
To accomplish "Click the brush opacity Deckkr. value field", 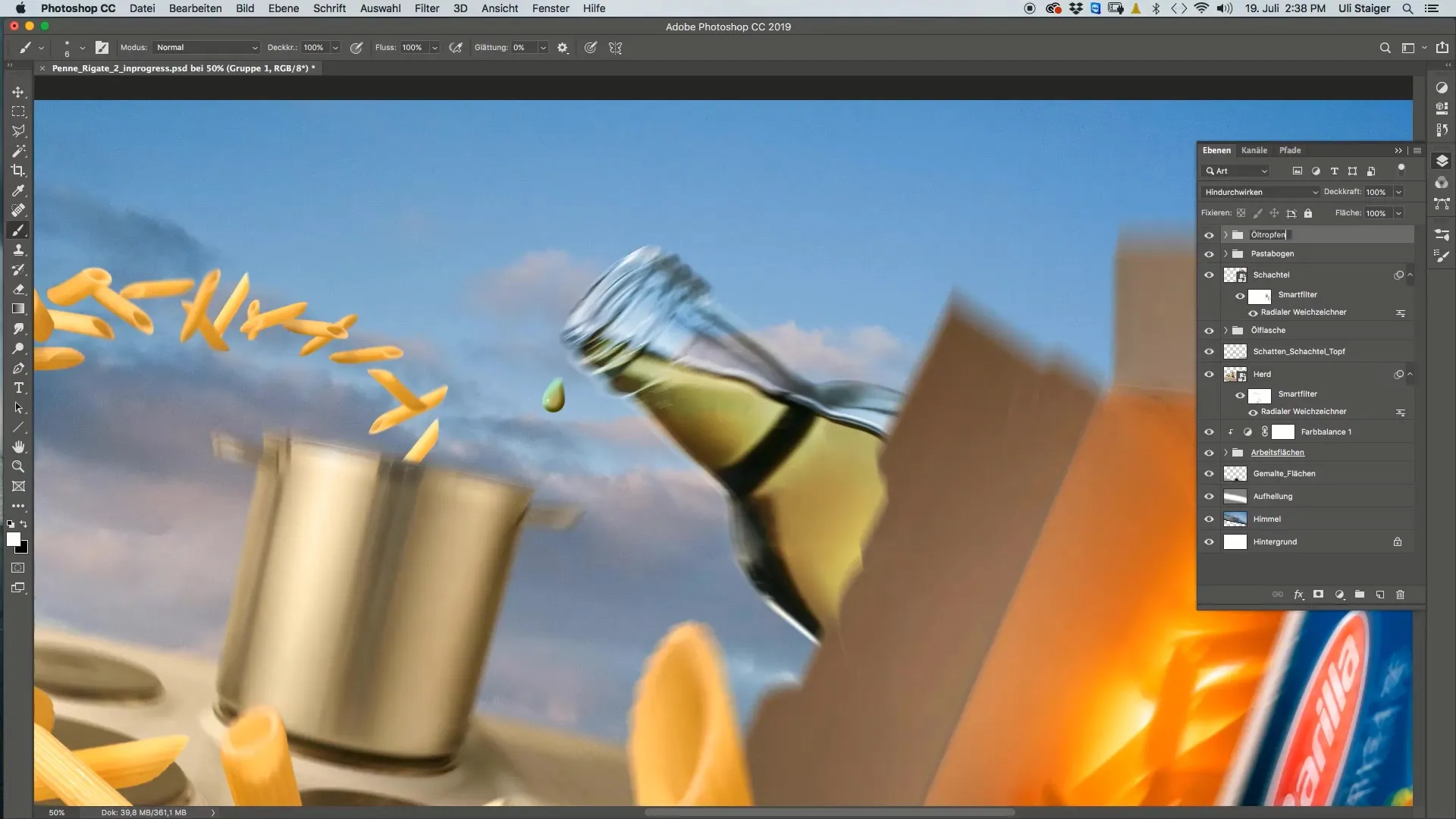I will pyautogui.click(x=313, y=48).
